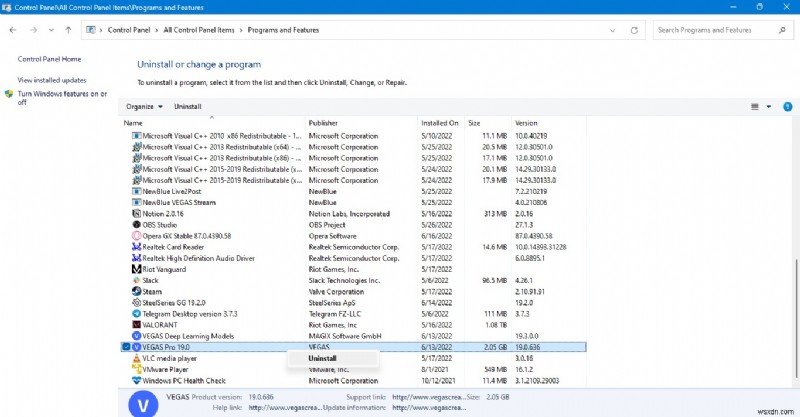The image size is (800, 417).
Task: Click the VLC media player cone icon
Action: 136,358
